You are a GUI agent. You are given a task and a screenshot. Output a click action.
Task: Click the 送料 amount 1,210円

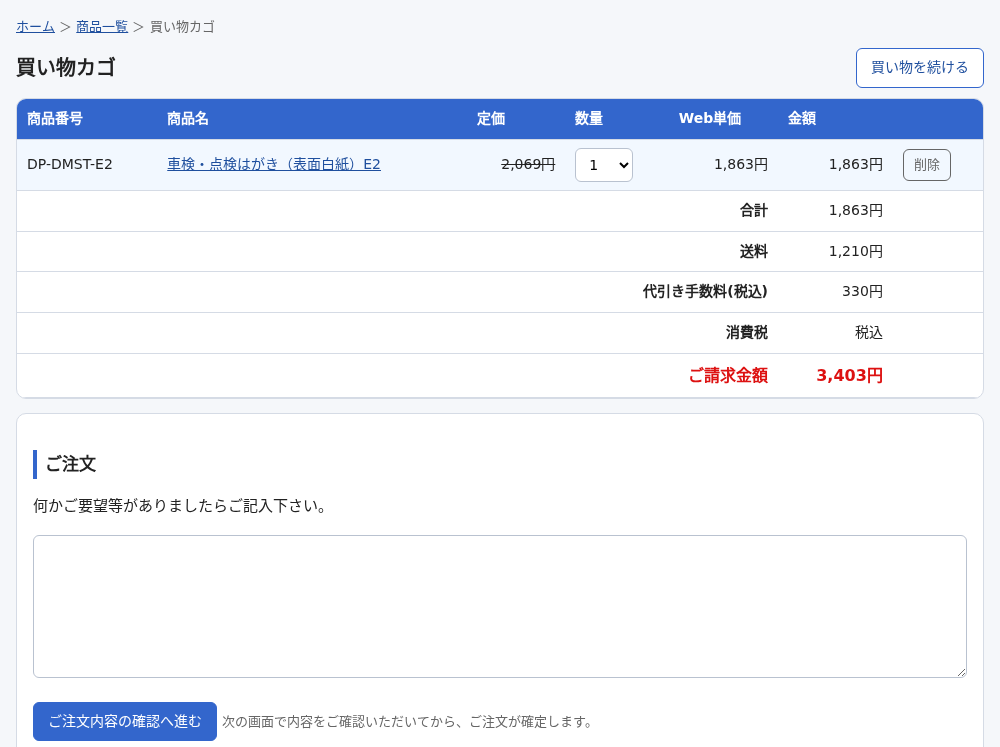click(x=856, y=251)
